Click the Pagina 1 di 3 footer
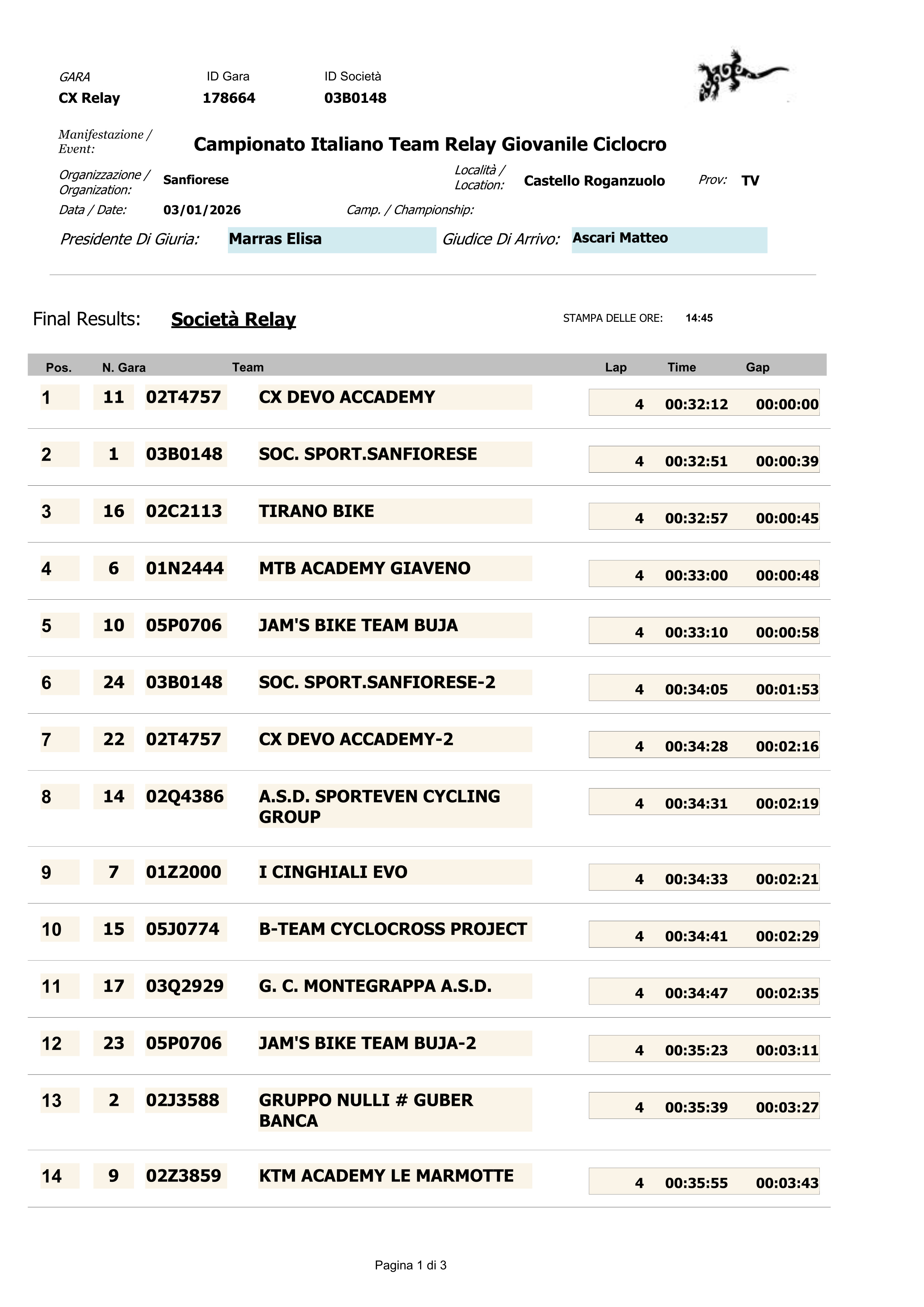Image resolution: width=924 pixels, height=1307 pixels. (x=410, y=1265)
